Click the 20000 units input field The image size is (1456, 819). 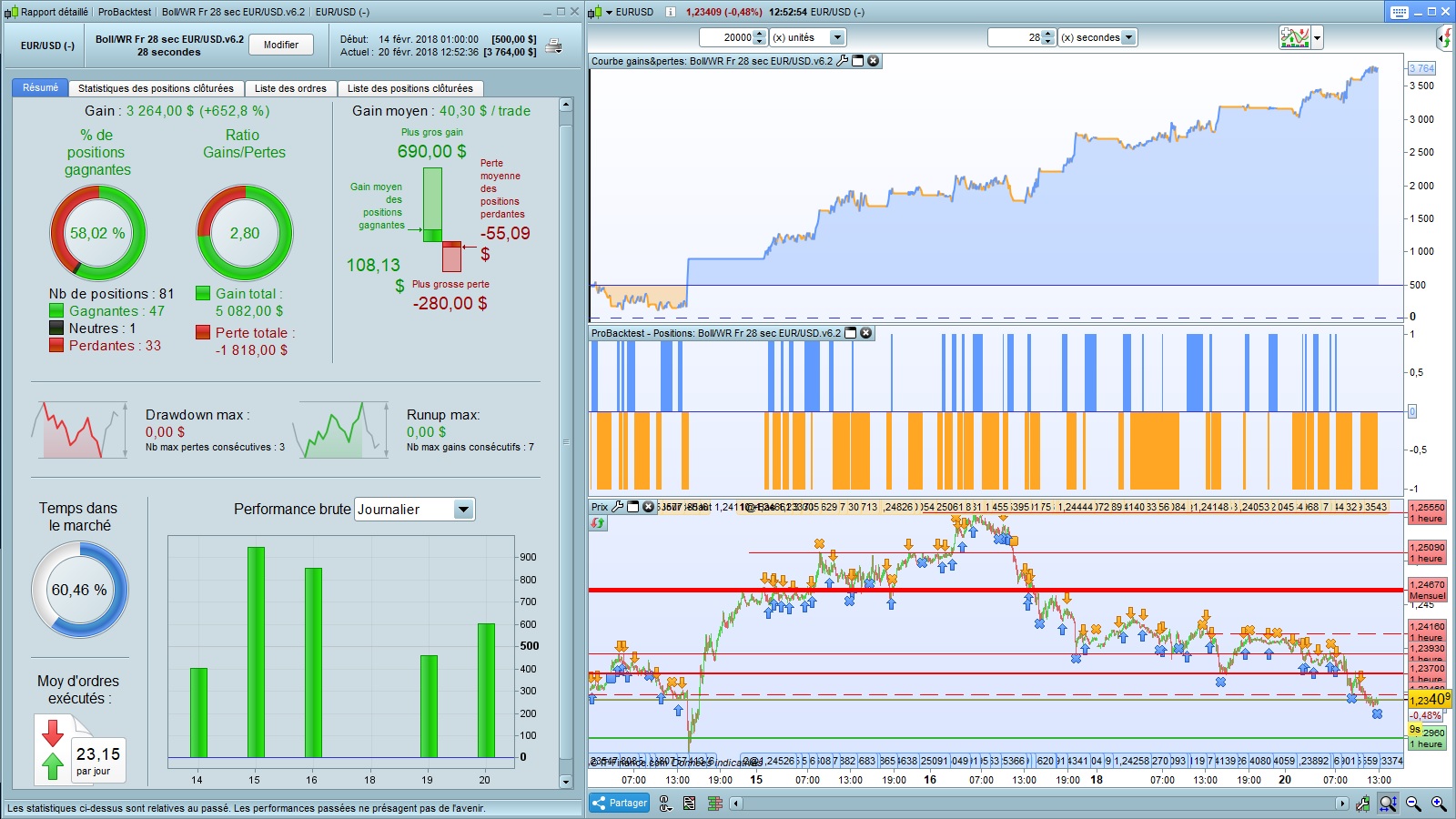tap(727, 37)
